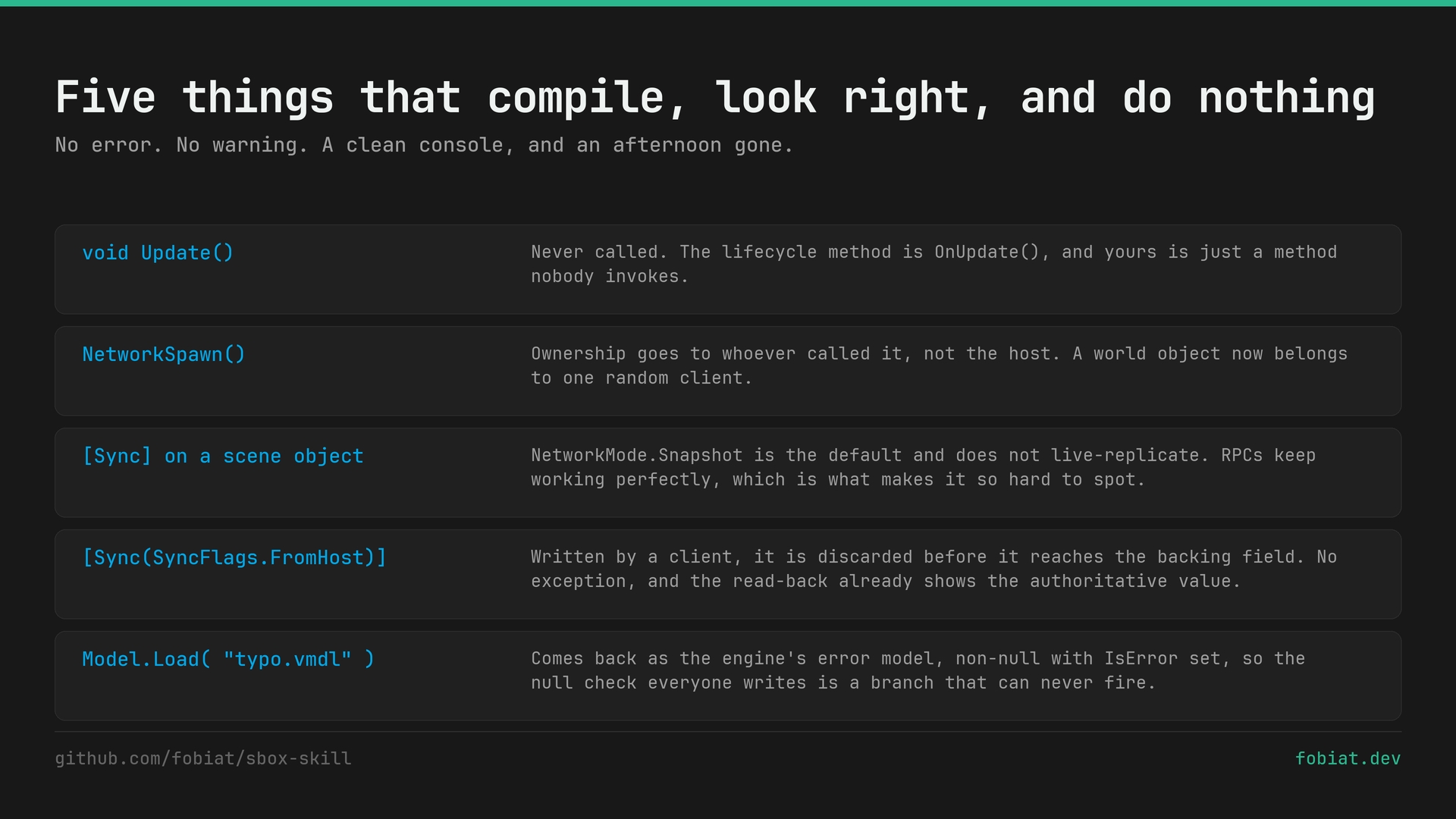Click the NetworkMode.Snapshot description text
The width and height of the screenshot is (1456, 819).
923,467
